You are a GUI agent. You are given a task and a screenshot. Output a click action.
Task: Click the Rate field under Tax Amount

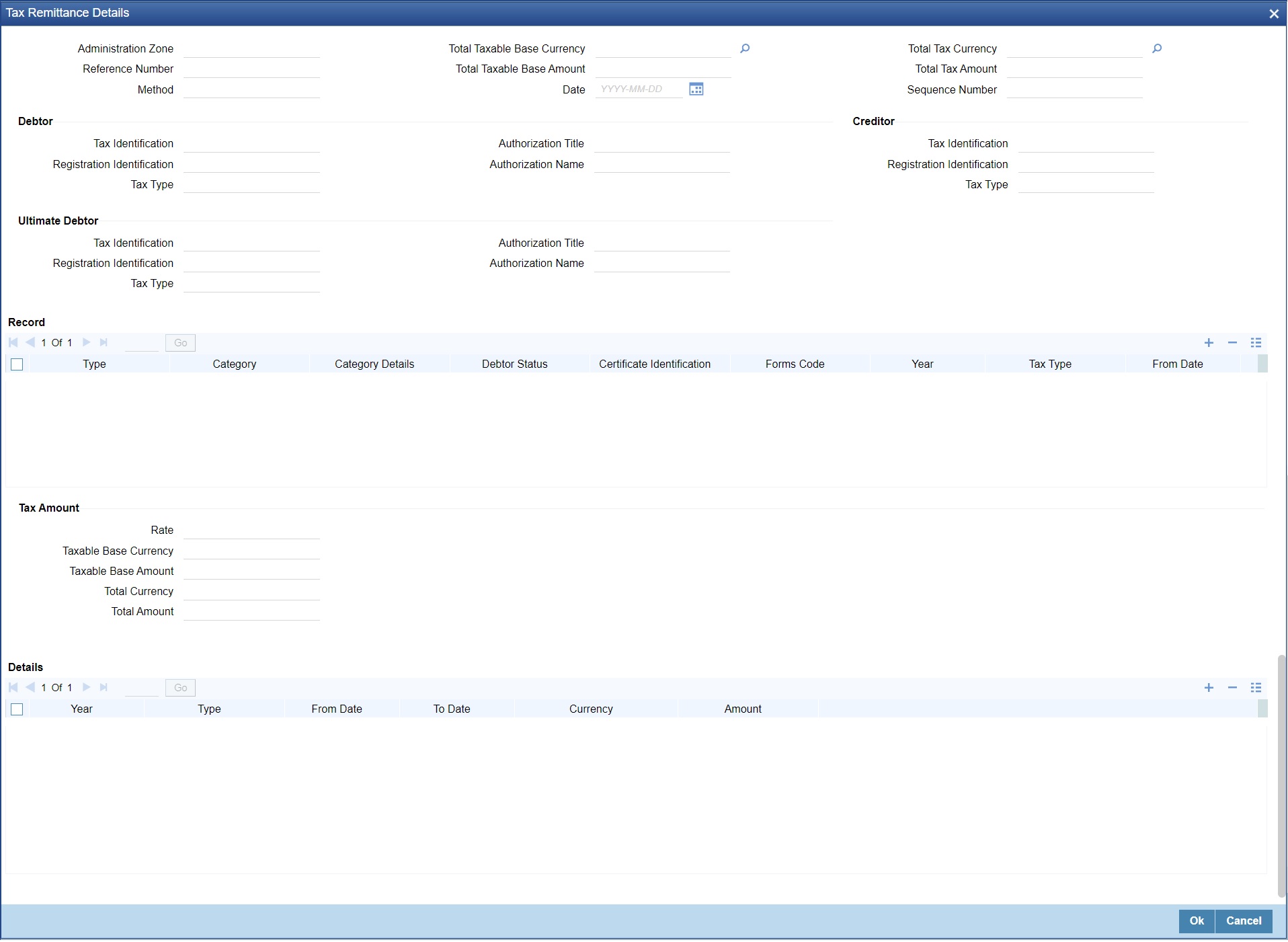click(x=251, y=530)
